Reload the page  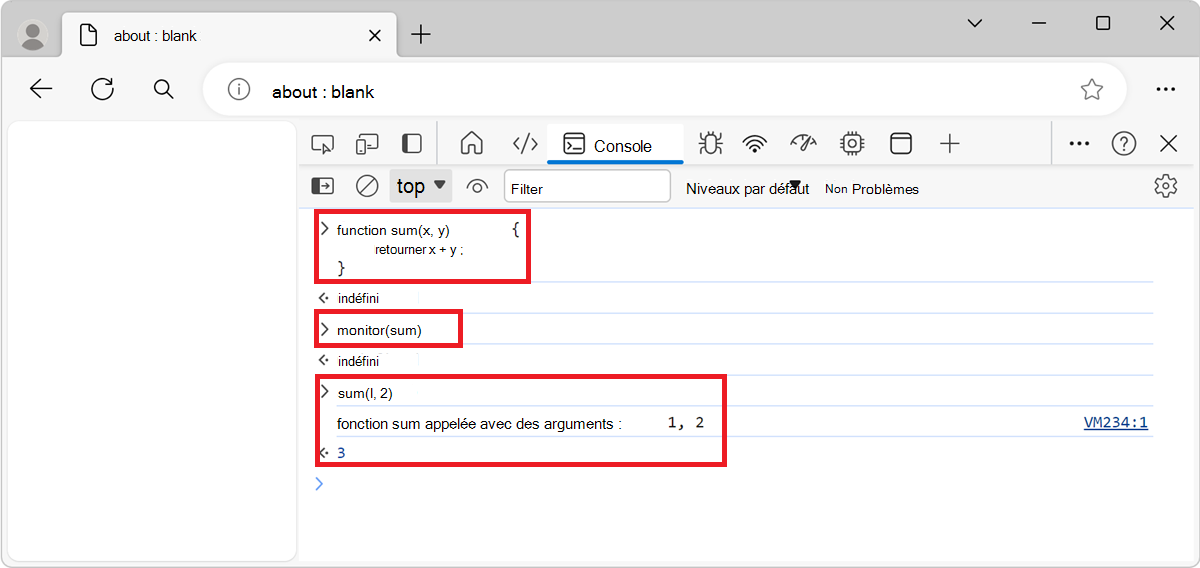pos(102,89)
